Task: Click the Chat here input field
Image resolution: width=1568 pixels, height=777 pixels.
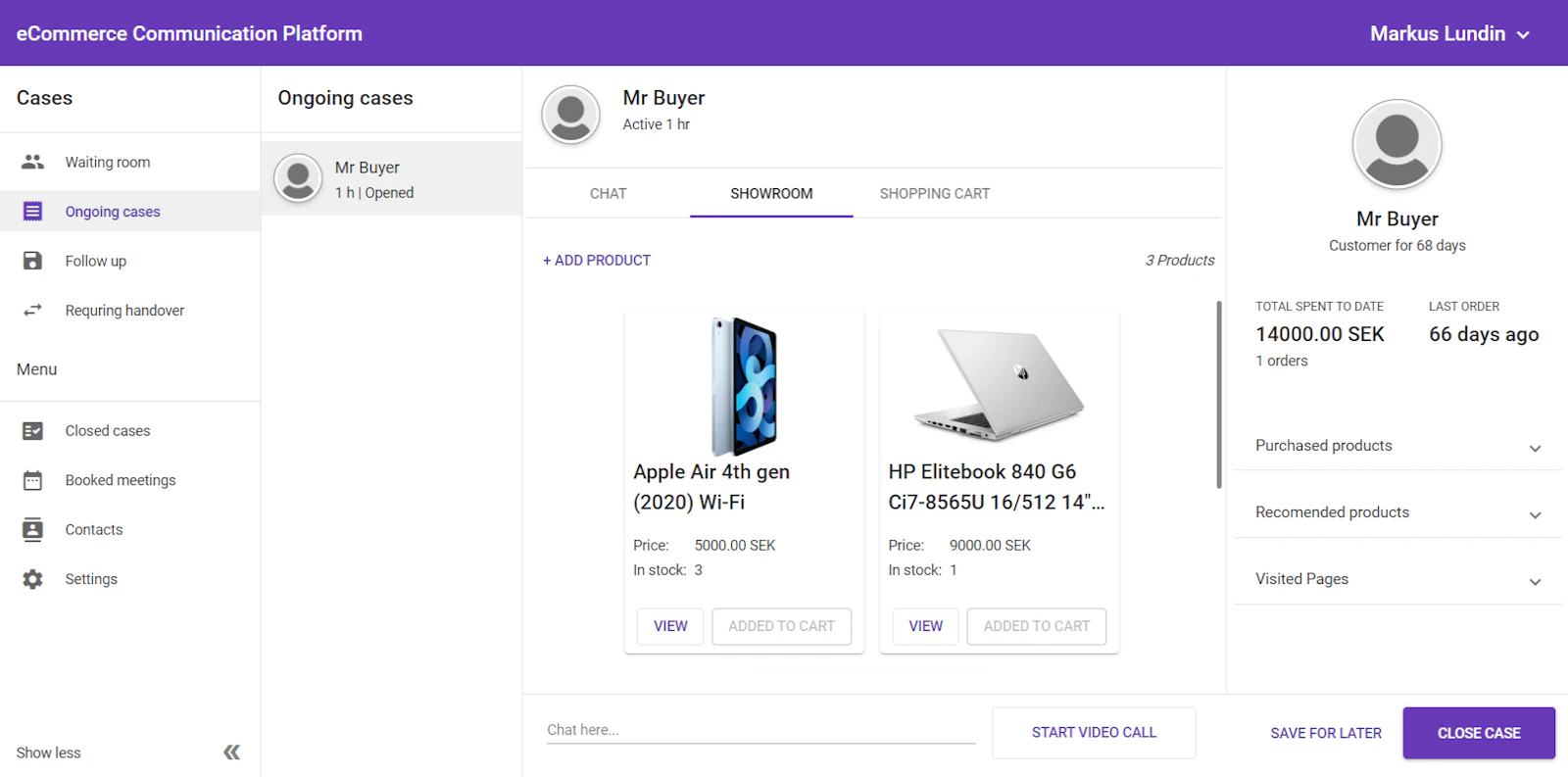Action: pos(760,730)
